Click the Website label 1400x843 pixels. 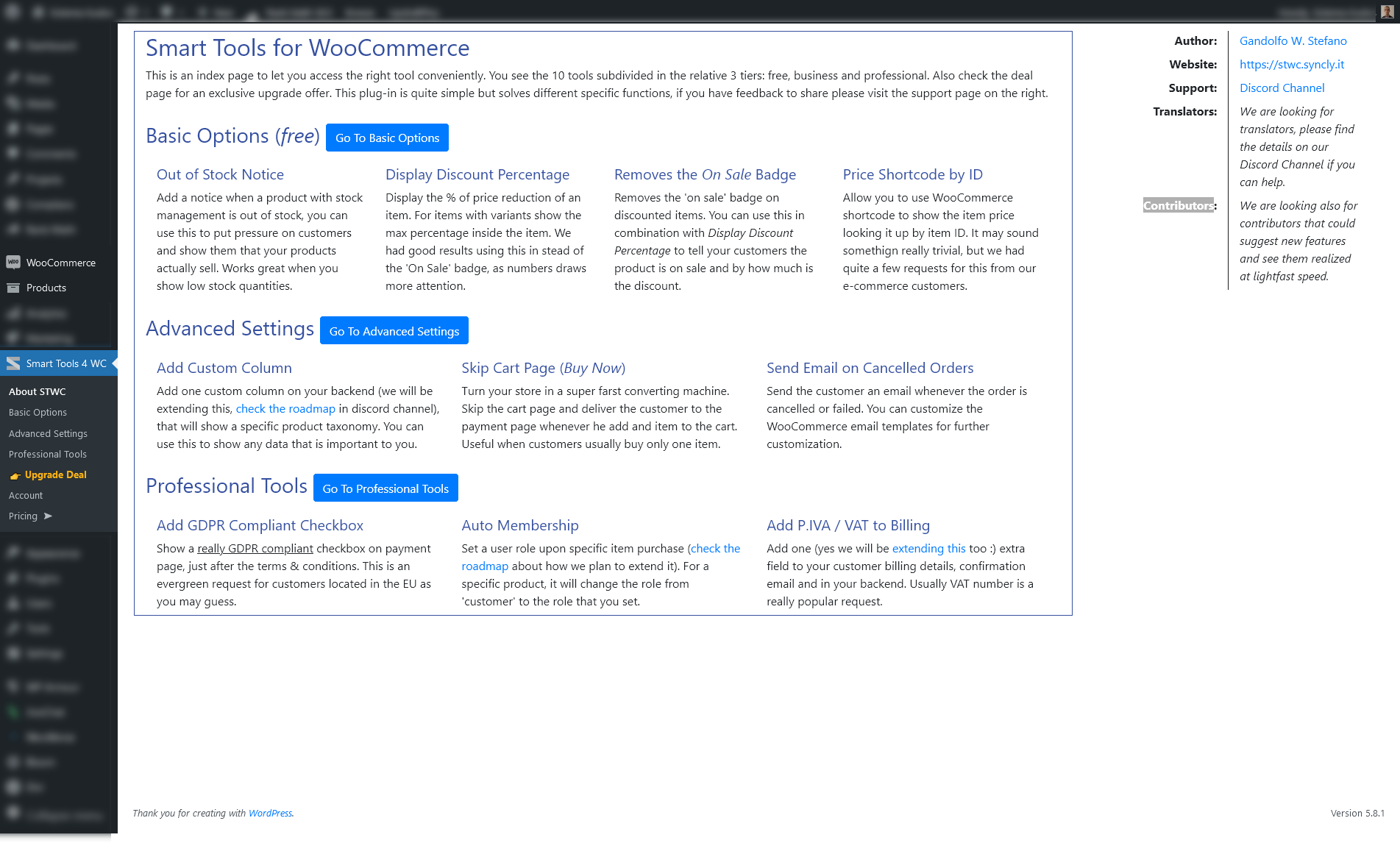tap(1193, 65)
